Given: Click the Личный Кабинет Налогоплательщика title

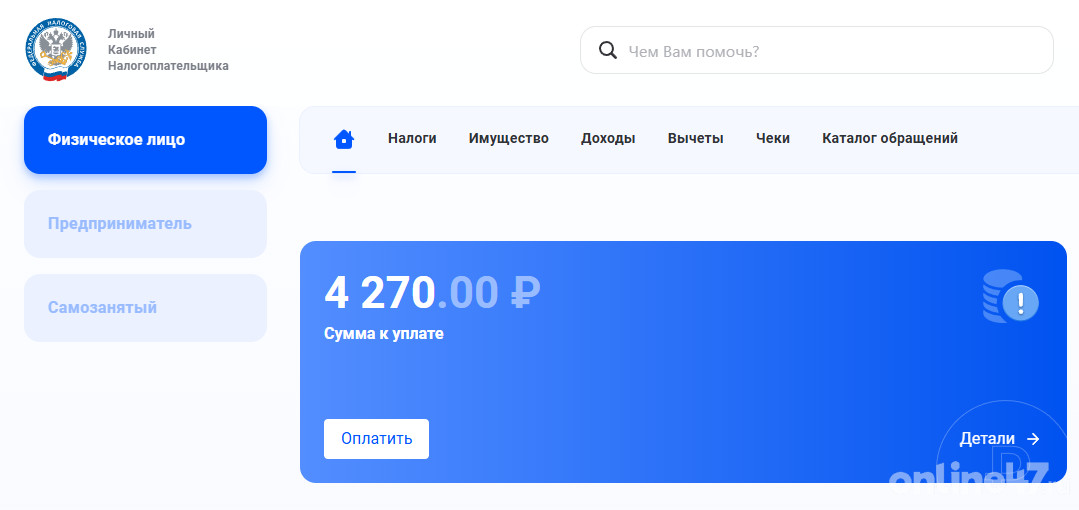Looking at the screenshot, I should tap(167, 50).
